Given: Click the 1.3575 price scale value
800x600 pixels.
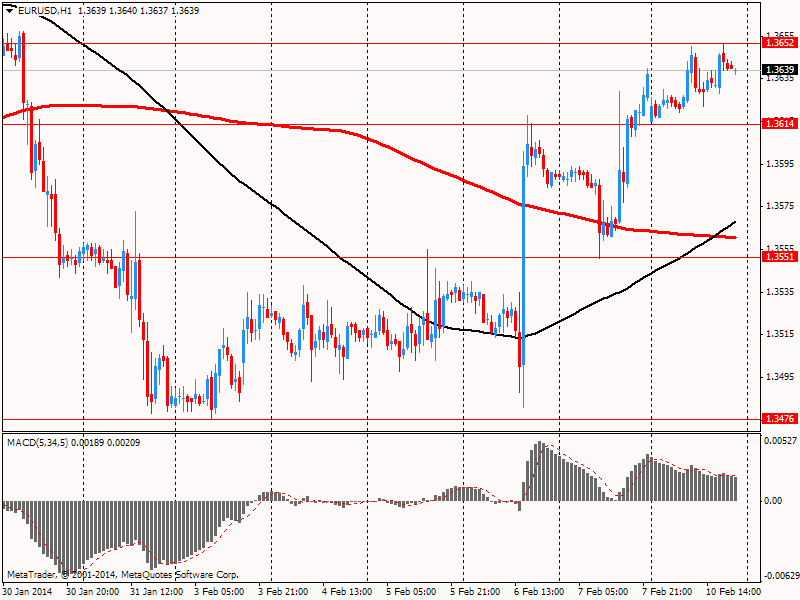Looking at the screenshot, I should pyautogui.click(x=780, y=206).
